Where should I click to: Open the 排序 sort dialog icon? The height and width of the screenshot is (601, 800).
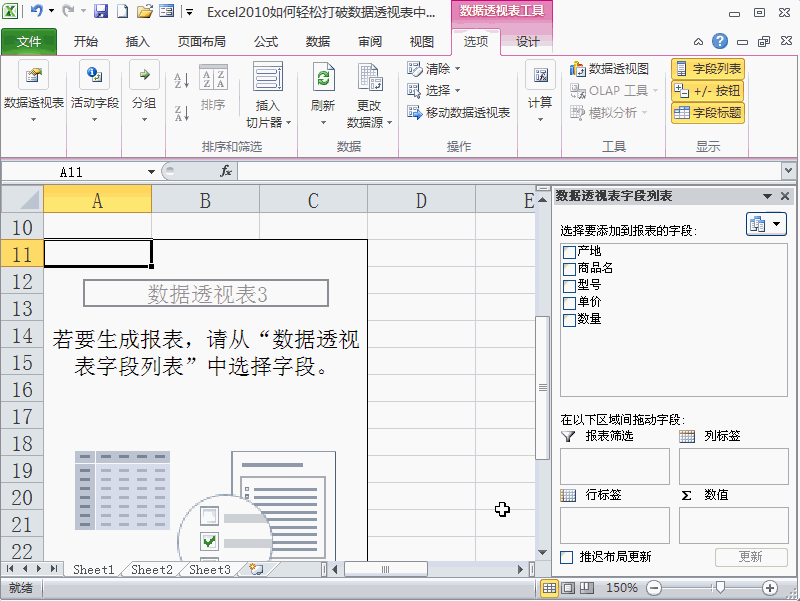point(213,77)
